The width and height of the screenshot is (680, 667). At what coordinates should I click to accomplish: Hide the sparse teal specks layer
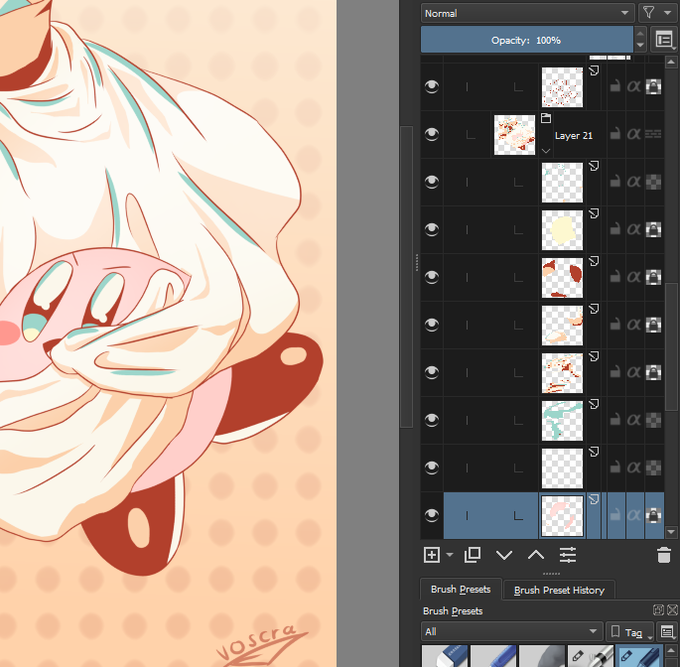coord(432,182)
